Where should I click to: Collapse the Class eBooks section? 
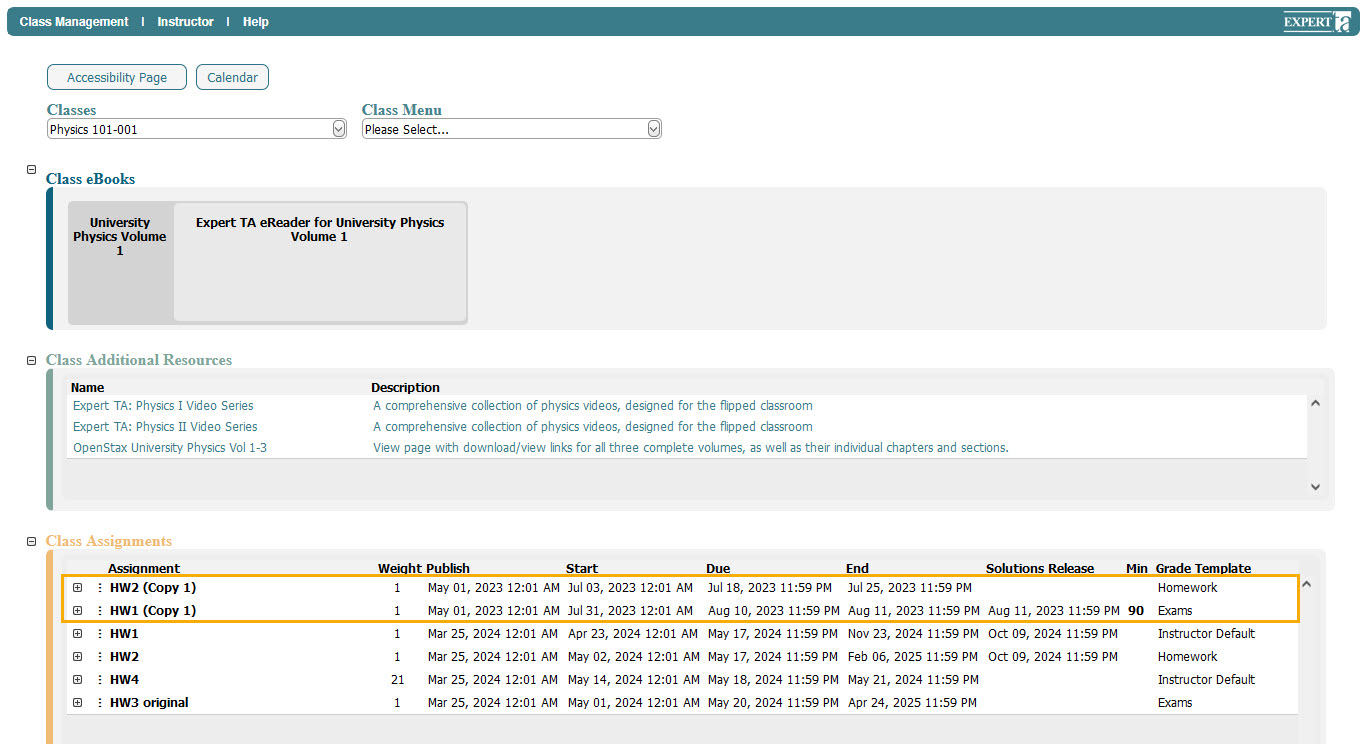[31, 170]
